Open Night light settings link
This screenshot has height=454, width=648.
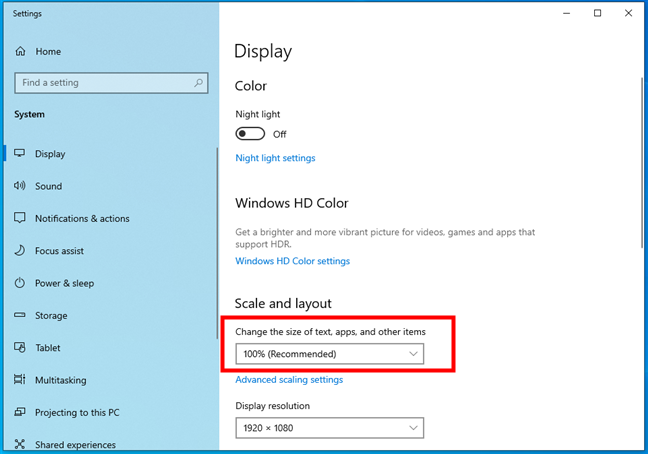coord(275,158)
